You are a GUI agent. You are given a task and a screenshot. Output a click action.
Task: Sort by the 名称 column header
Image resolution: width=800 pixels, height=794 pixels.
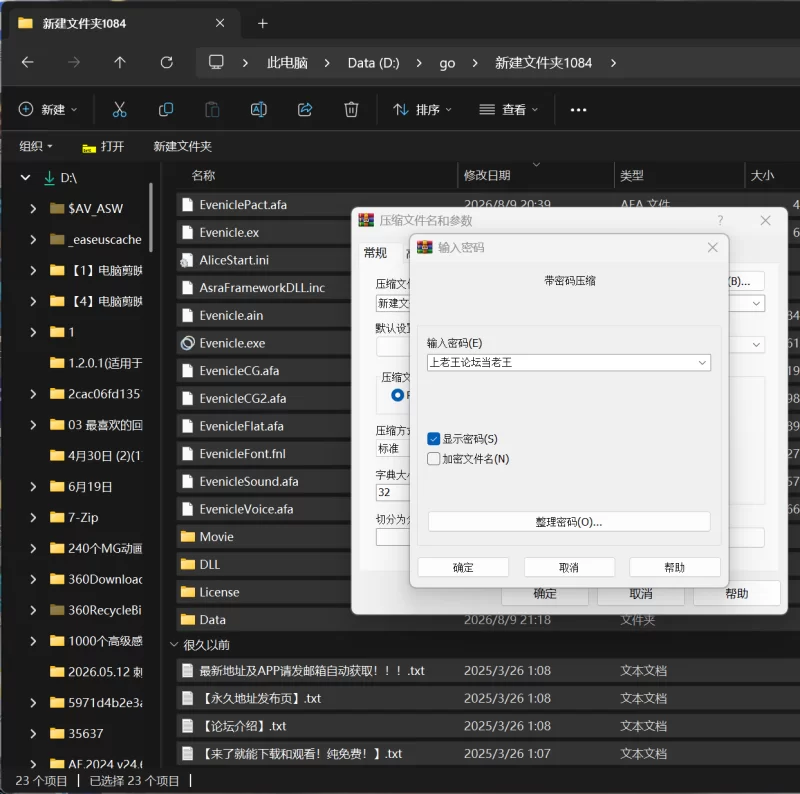203,176
